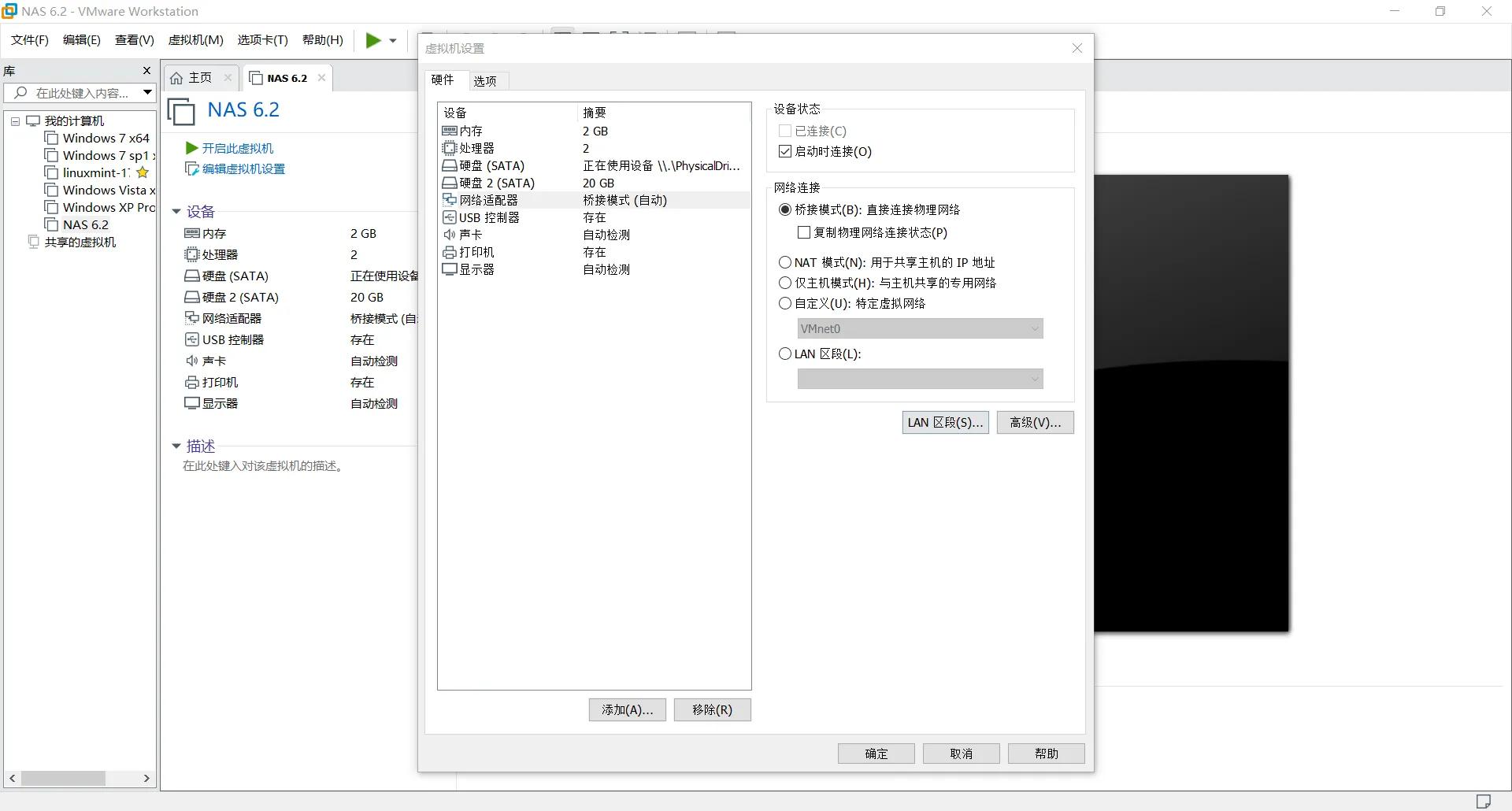This screenshot has height=811, width=1512.
Task: Collapse the 设备 device summary section
Action: click(176, 211)
